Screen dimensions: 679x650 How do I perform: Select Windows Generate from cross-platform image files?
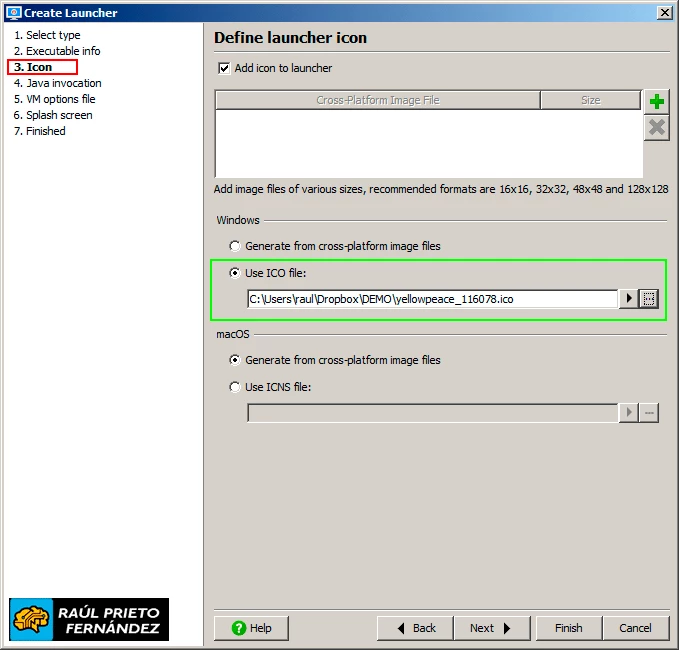(x=235, y=246)
